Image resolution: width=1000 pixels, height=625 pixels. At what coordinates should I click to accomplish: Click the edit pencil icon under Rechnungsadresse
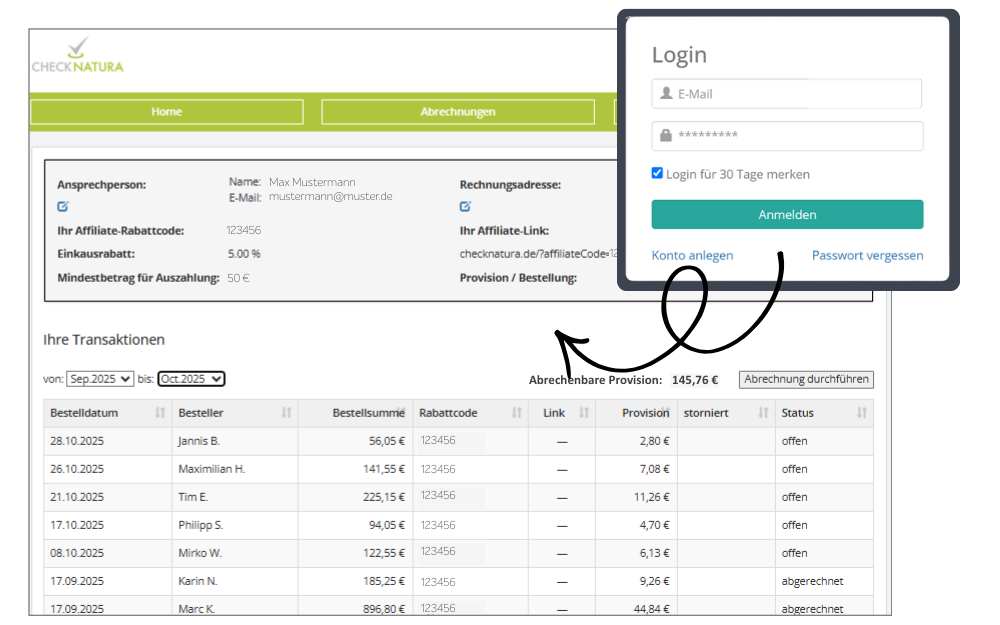[464, 206]
